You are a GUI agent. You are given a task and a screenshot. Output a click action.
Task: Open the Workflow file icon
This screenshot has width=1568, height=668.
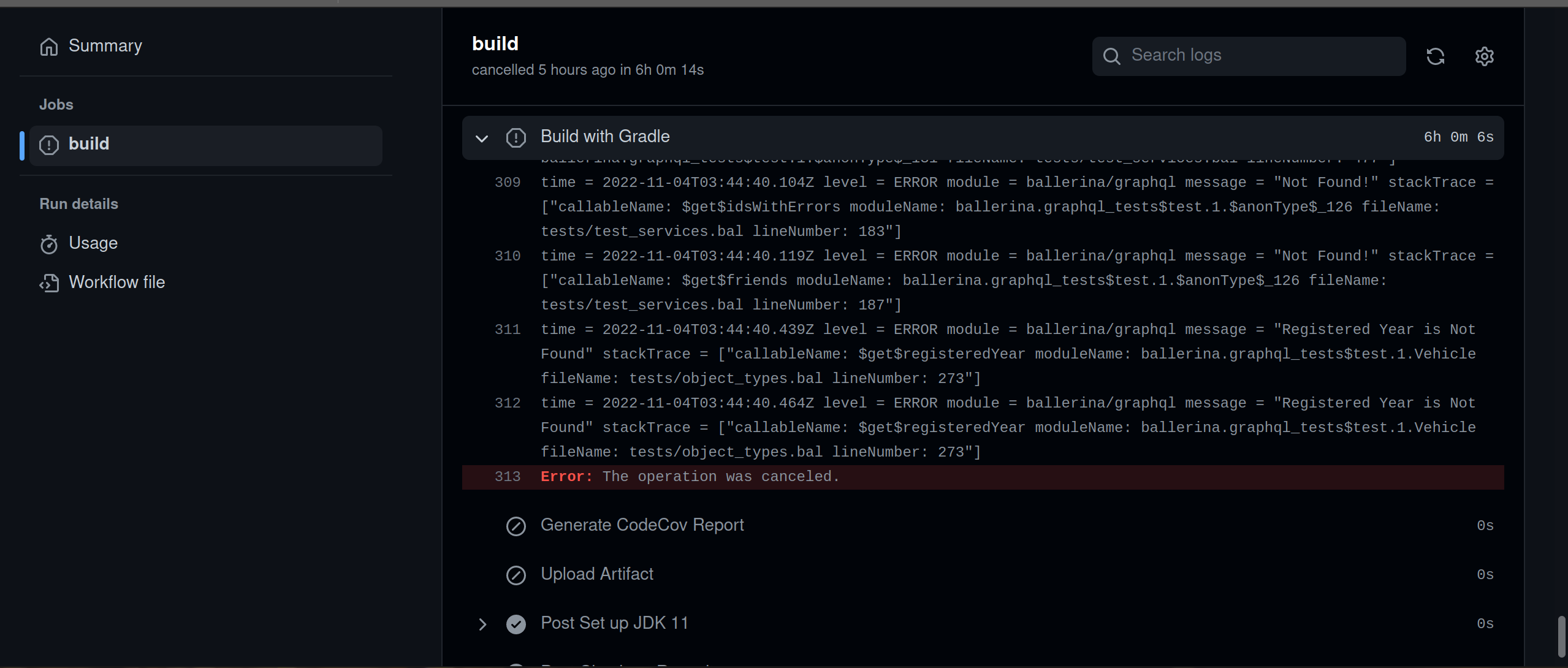[50, 283]
